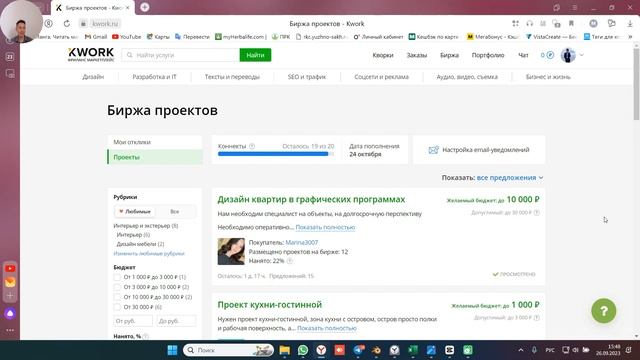The width and height of the screenshot is (640, 360).
Task: Open the Дизайн category
Action: tap(93, 77)
